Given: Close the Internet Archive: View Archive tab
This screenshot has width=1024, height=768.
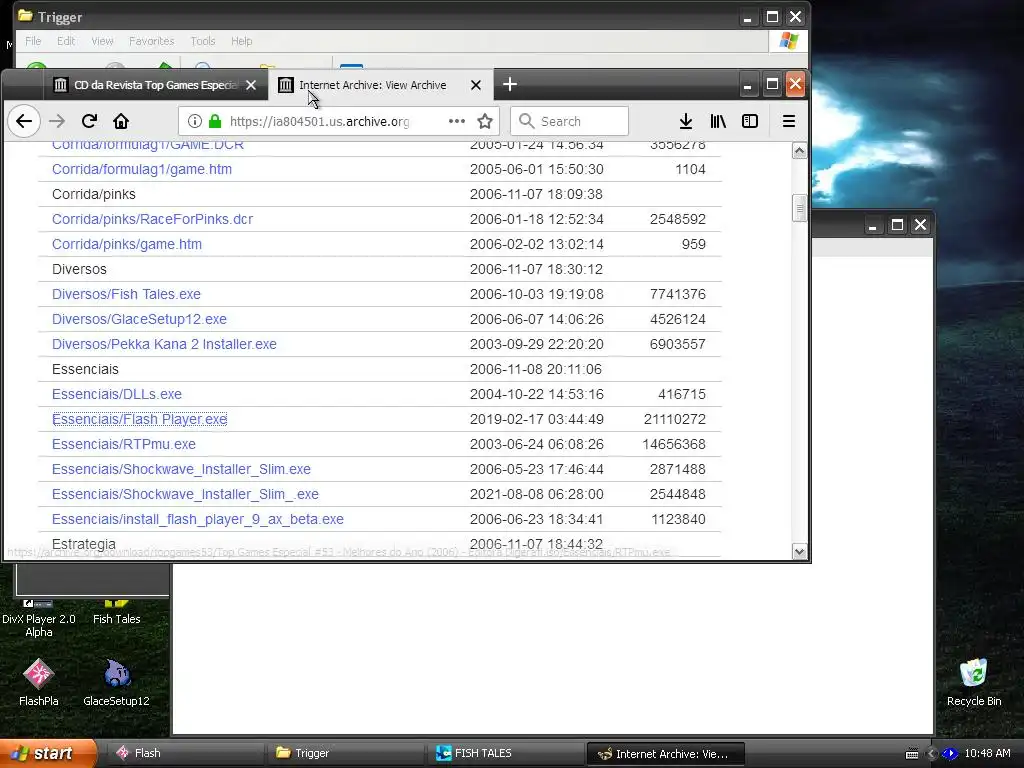Looking at the screenshot, I should 476,85.
